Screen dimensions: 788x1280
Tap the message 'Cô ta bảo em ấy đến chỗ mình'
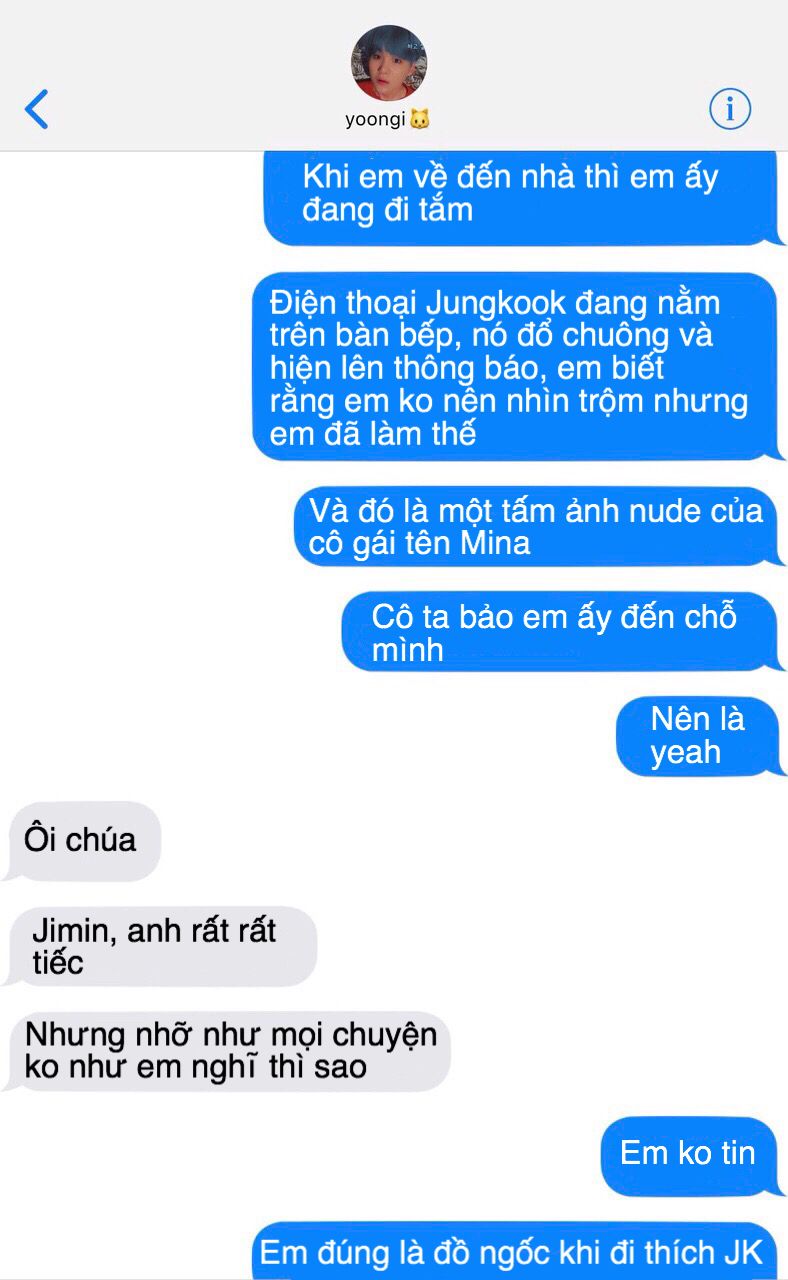[560, 632]
